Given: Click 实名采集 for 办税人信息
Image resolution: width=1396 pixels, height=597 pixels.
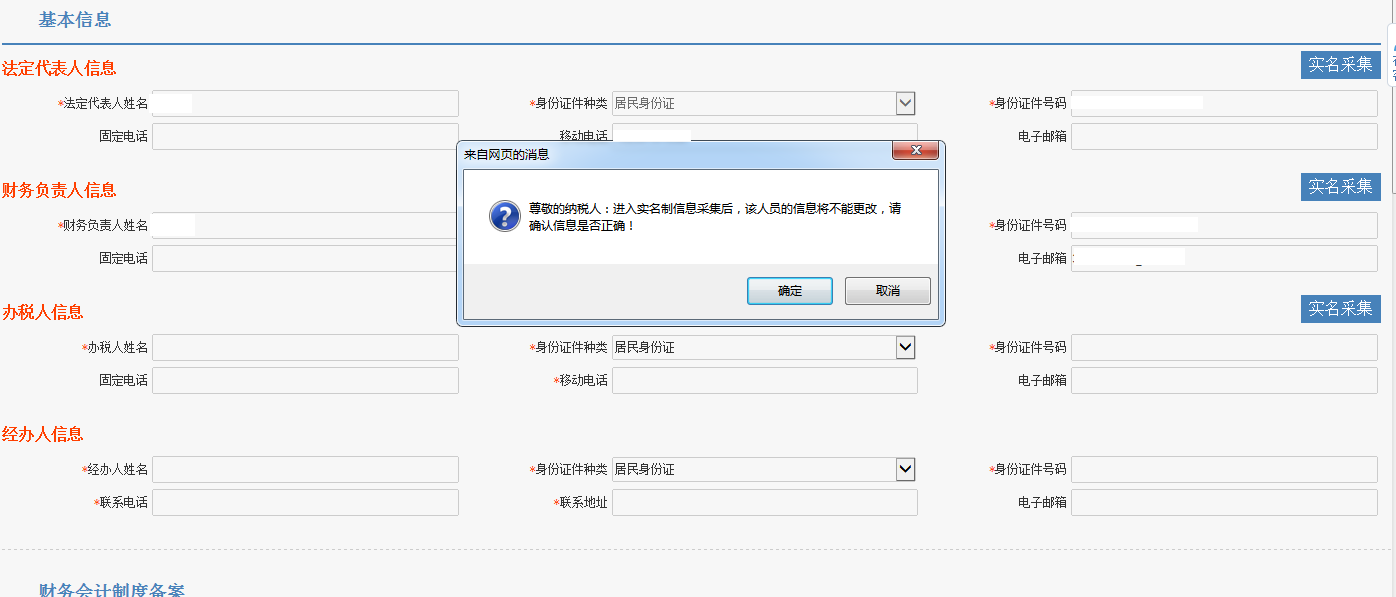Looking at the screenshot, I should (1340, 309).
